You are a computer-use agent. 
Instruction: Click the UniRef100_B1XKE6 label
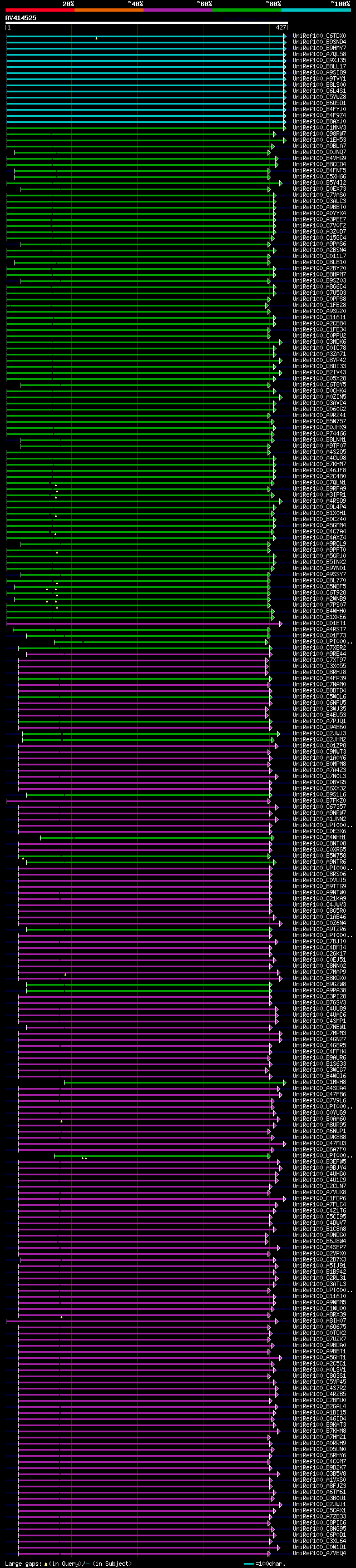[x=319, y=617]
